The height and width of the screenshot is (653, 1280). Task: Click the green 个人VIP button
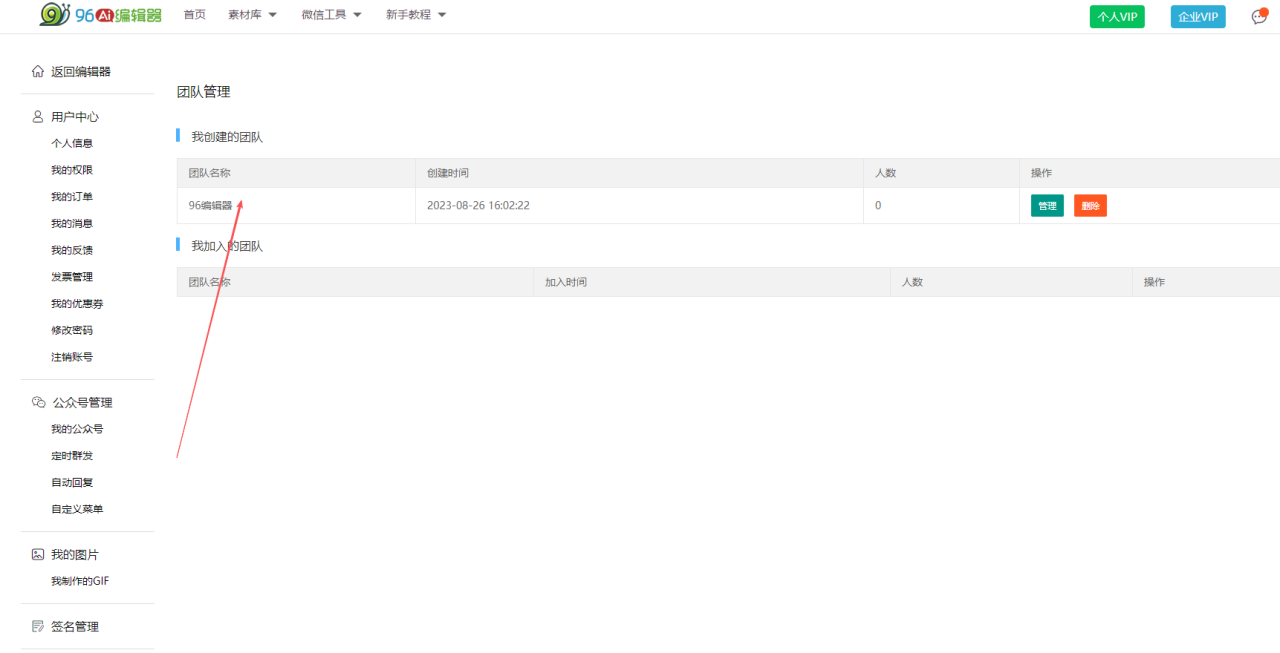pyautogui.click(x=1116, y=16)
